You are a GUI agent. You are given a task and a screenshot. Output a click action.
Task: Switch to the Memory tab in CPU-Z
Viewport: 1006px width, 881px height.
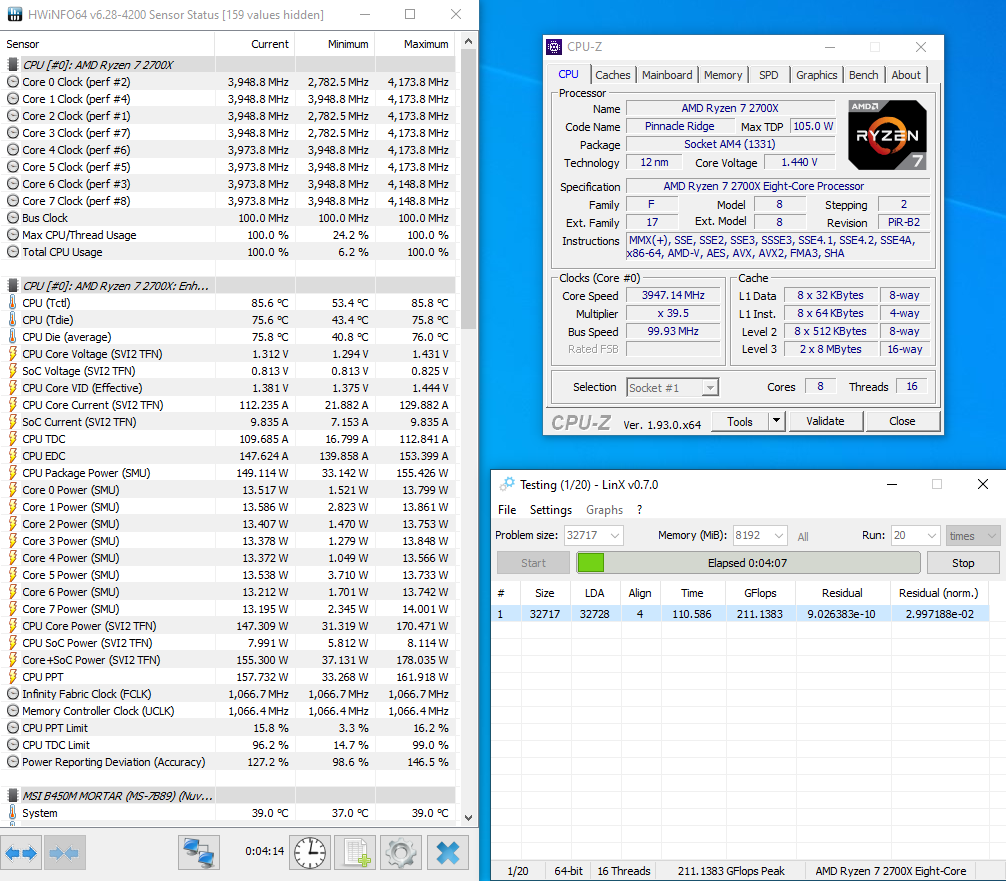point(723,75)
